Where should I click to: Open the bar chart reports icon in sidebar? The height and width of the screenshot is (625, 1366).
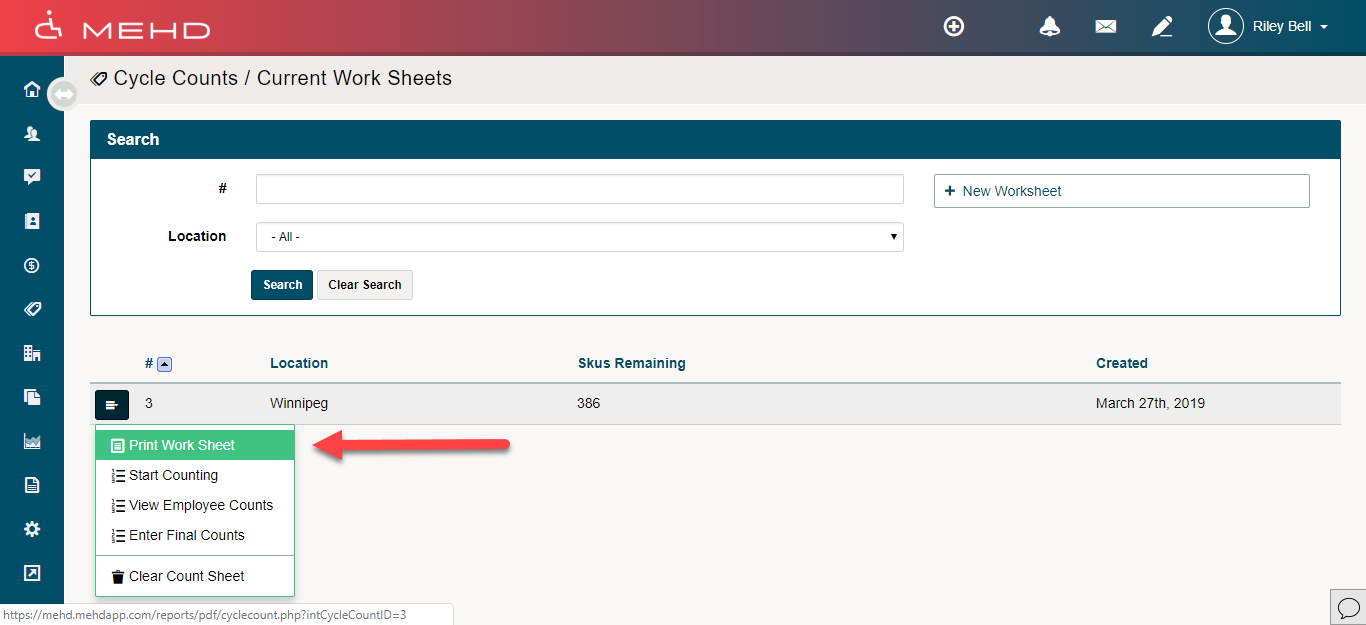click(x=31, y=441)
